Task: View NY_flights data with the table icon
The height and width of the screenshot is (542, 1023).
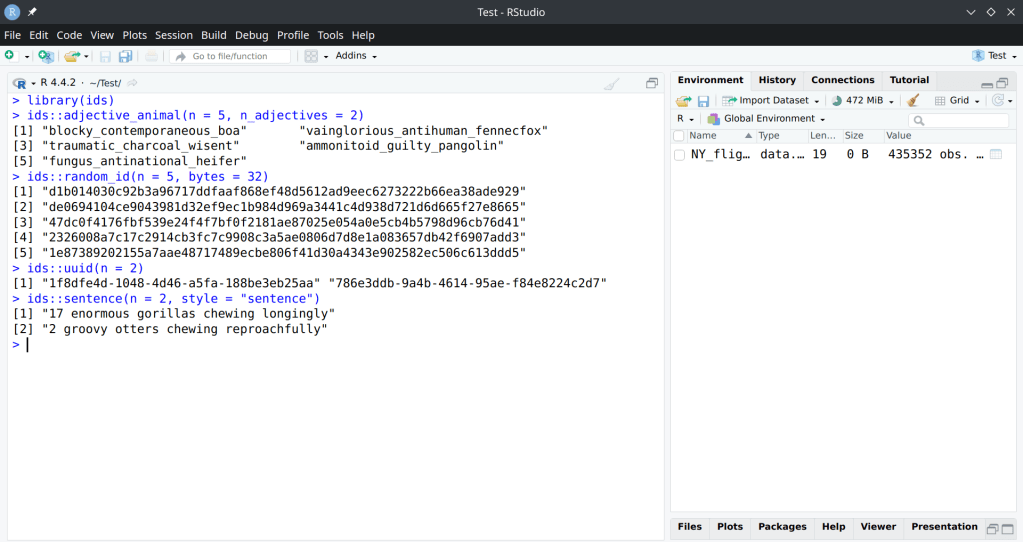Action: click(x=996, y=155)
